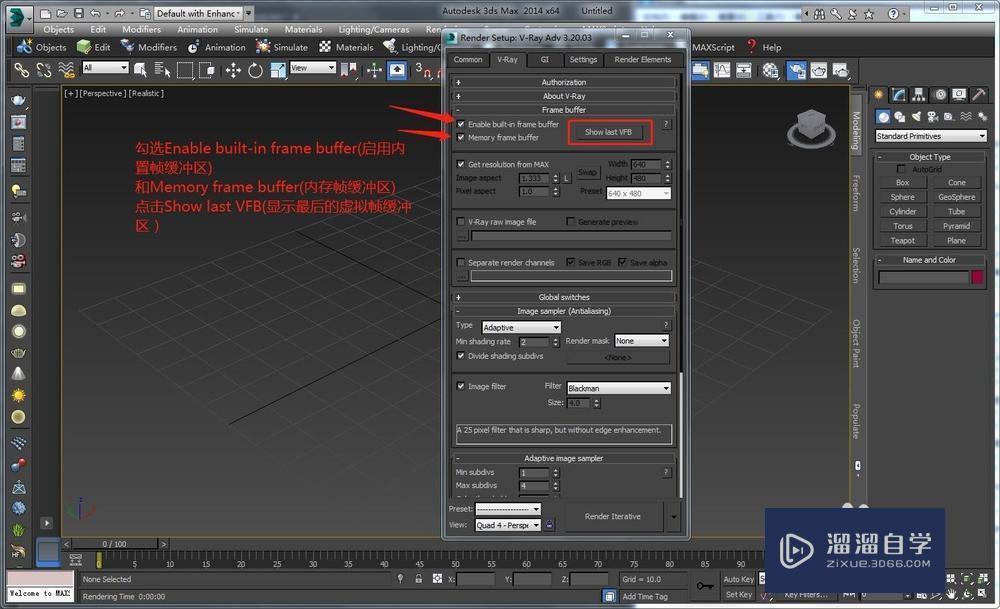Activate the Select and Move tool
The image size is (1000, 609).
233,70
